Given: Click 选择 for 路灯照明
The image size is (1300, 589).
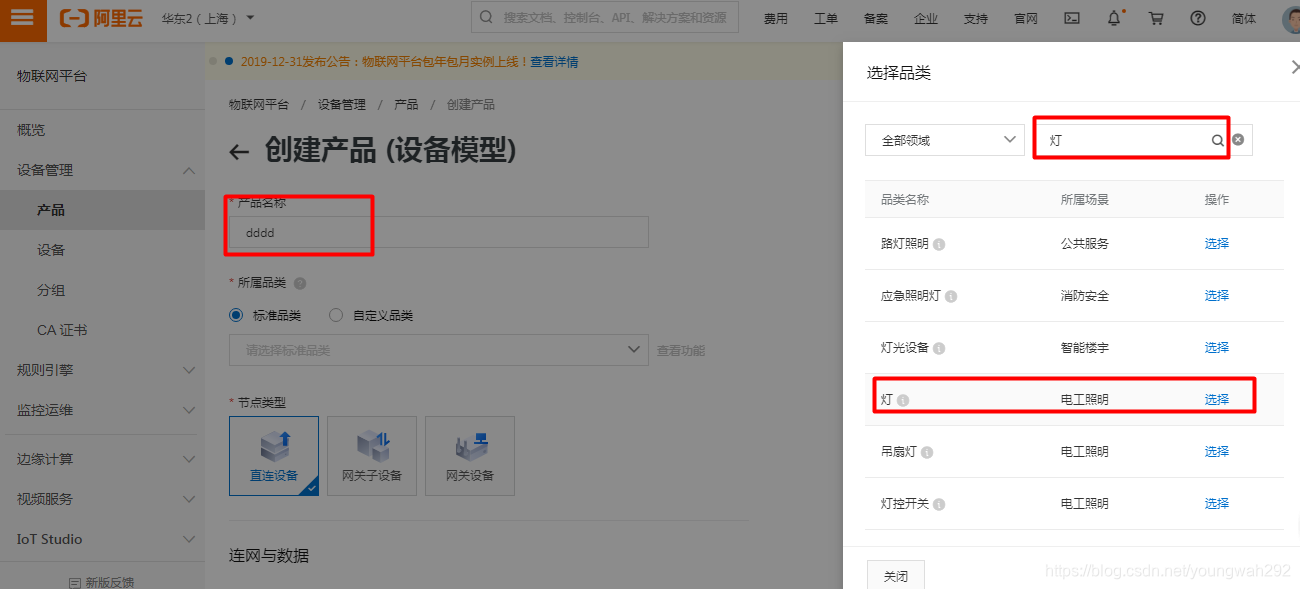Looking at the screenshot, I should click(x=1217, y=243).
